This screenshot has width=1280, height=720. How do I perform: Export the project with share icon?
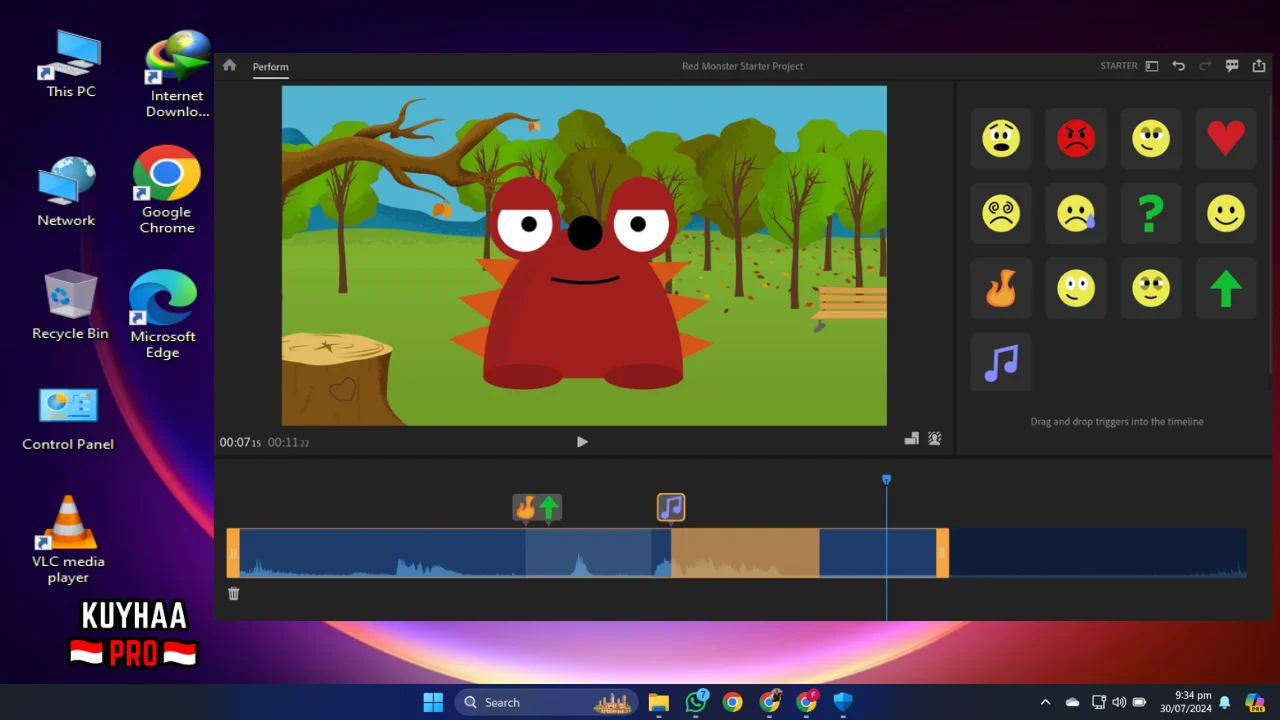coord(1259,66)
